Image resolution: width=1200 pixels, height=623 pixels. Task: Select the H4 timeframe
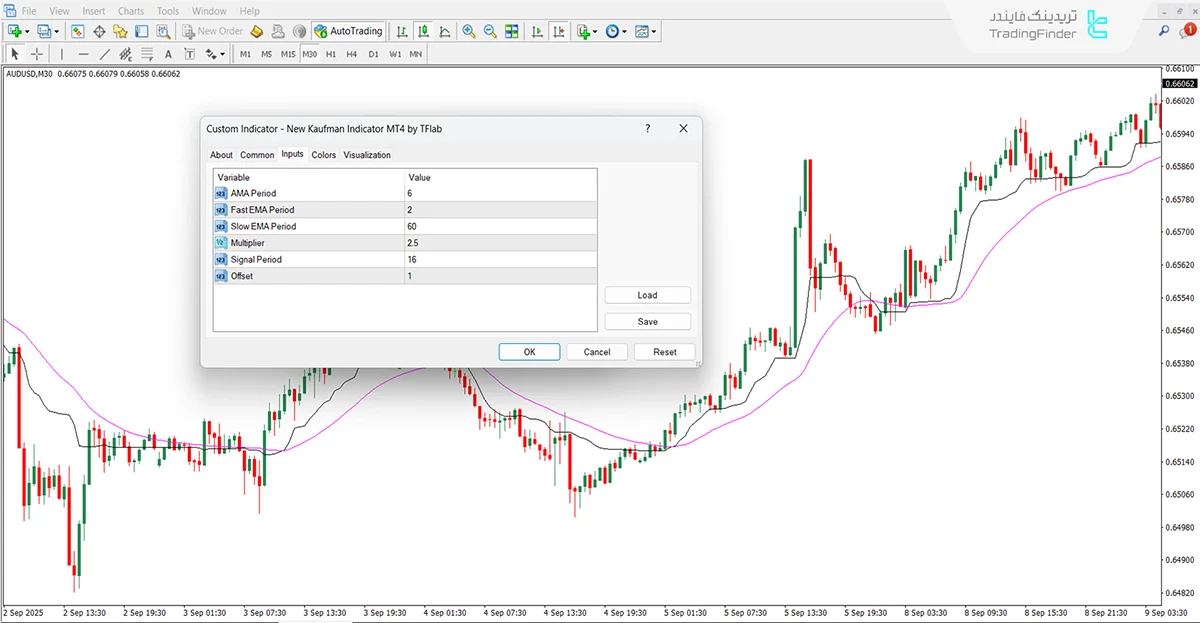click(x=351, y=54)
